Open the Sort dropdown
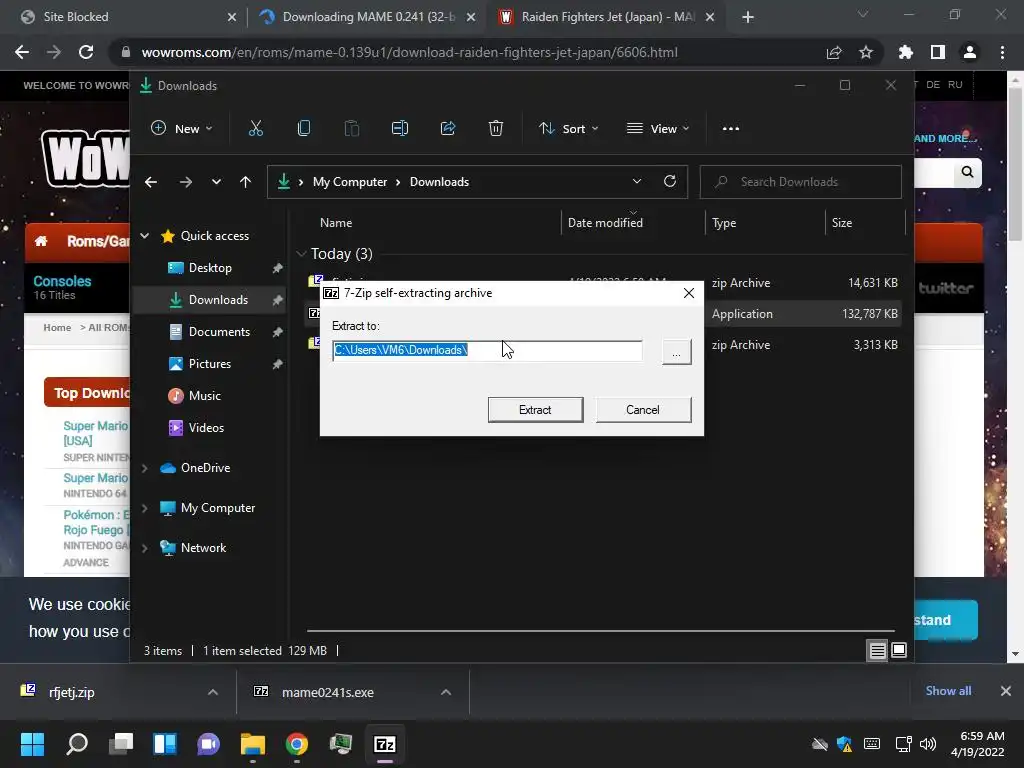Viewport: 1024px width, 768px height. pyautogui.click(x=568, y=129)
